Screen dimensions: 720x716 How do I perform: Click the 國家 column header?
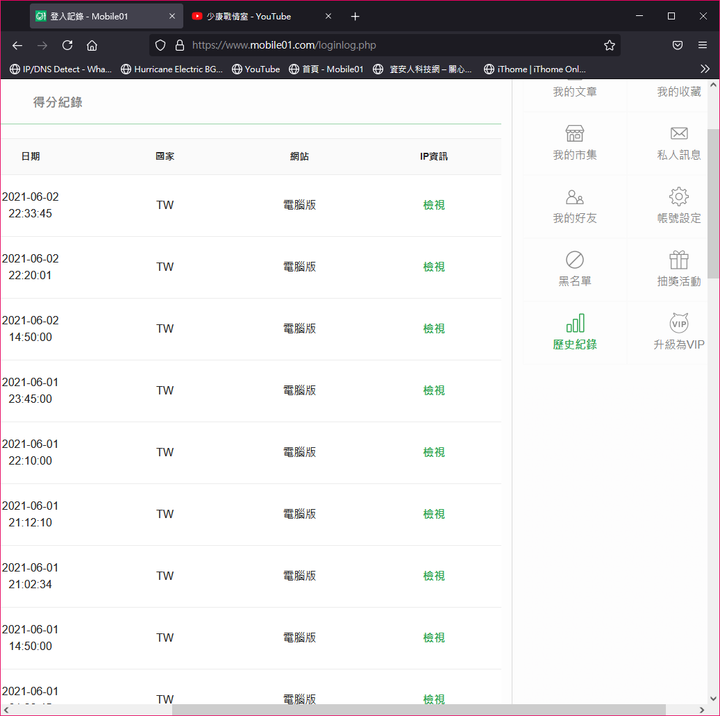click(165, 156)
